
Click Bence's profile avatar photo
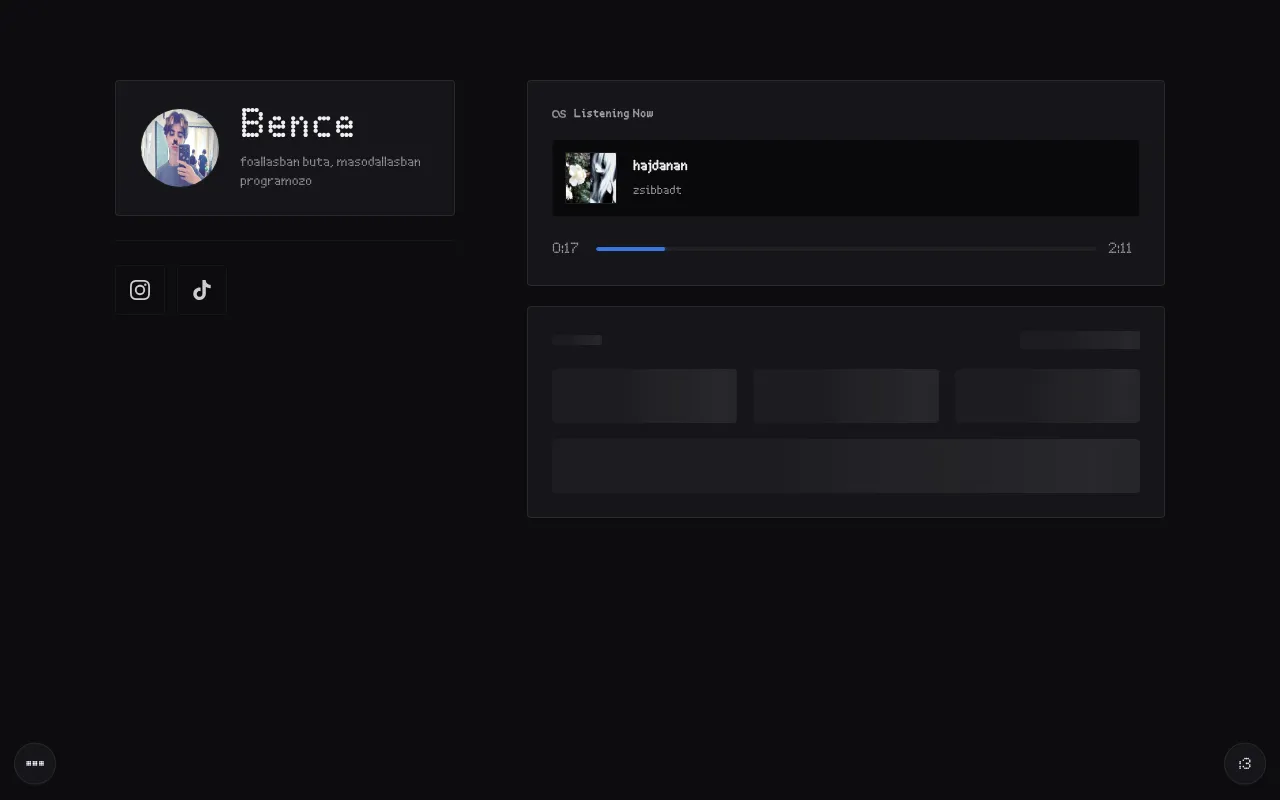point(180,148)
